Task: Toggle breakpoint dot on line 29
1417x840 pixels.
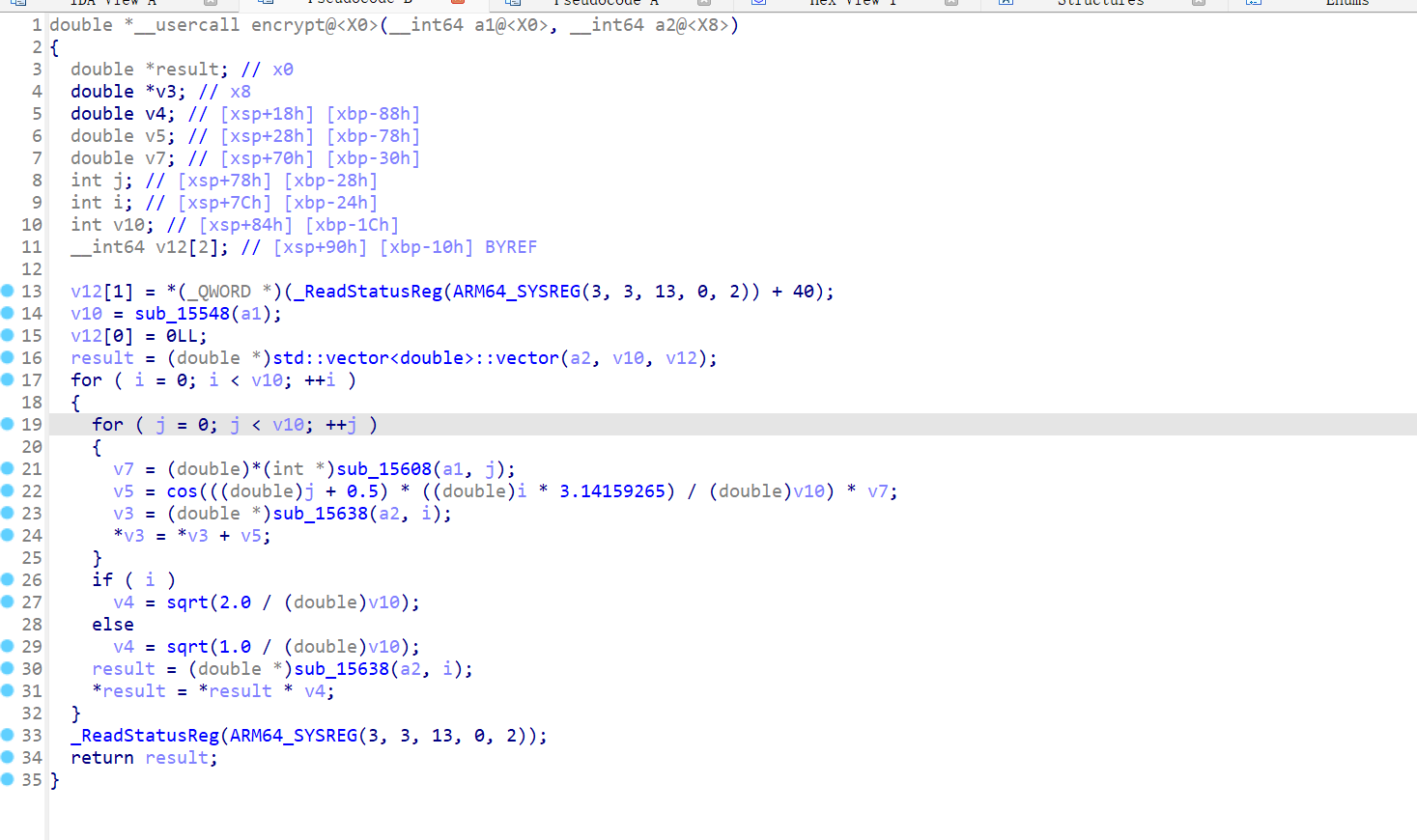Action: (x=8, y=646)
